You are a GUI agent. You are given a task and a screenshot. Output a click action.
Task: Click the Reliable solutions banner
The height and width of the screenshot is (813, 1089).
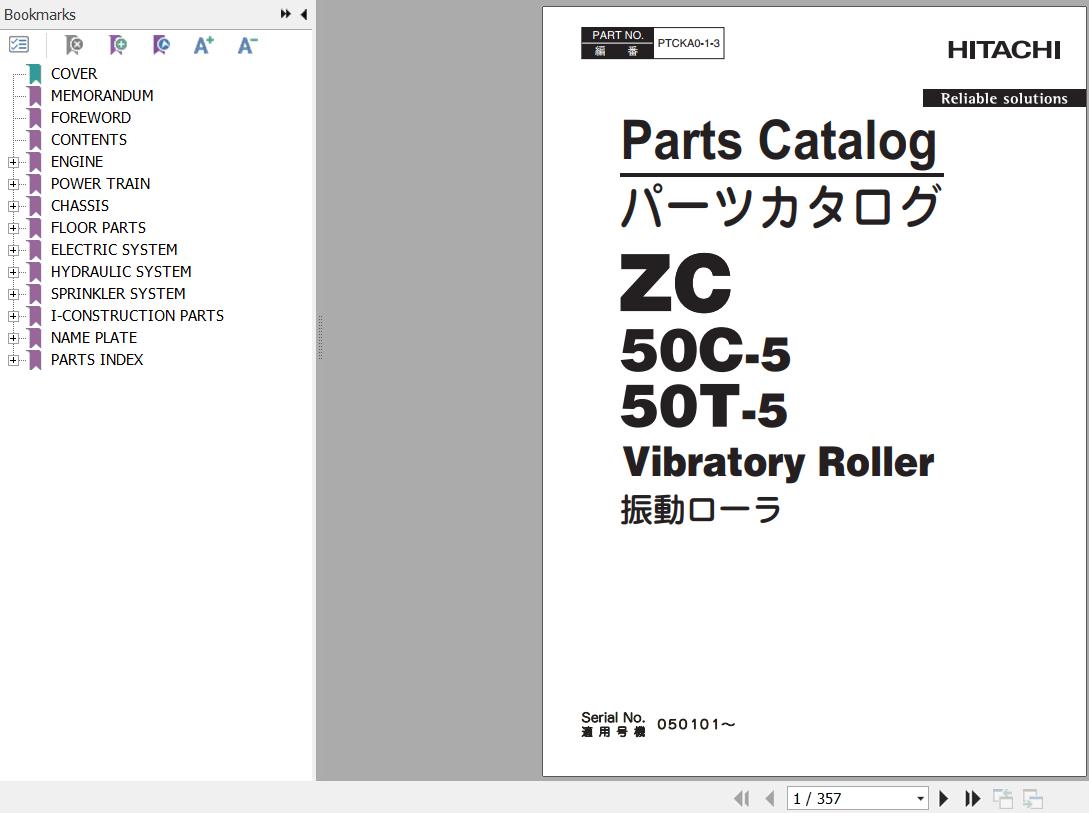pyautogui.click(x=1004, y=99)
